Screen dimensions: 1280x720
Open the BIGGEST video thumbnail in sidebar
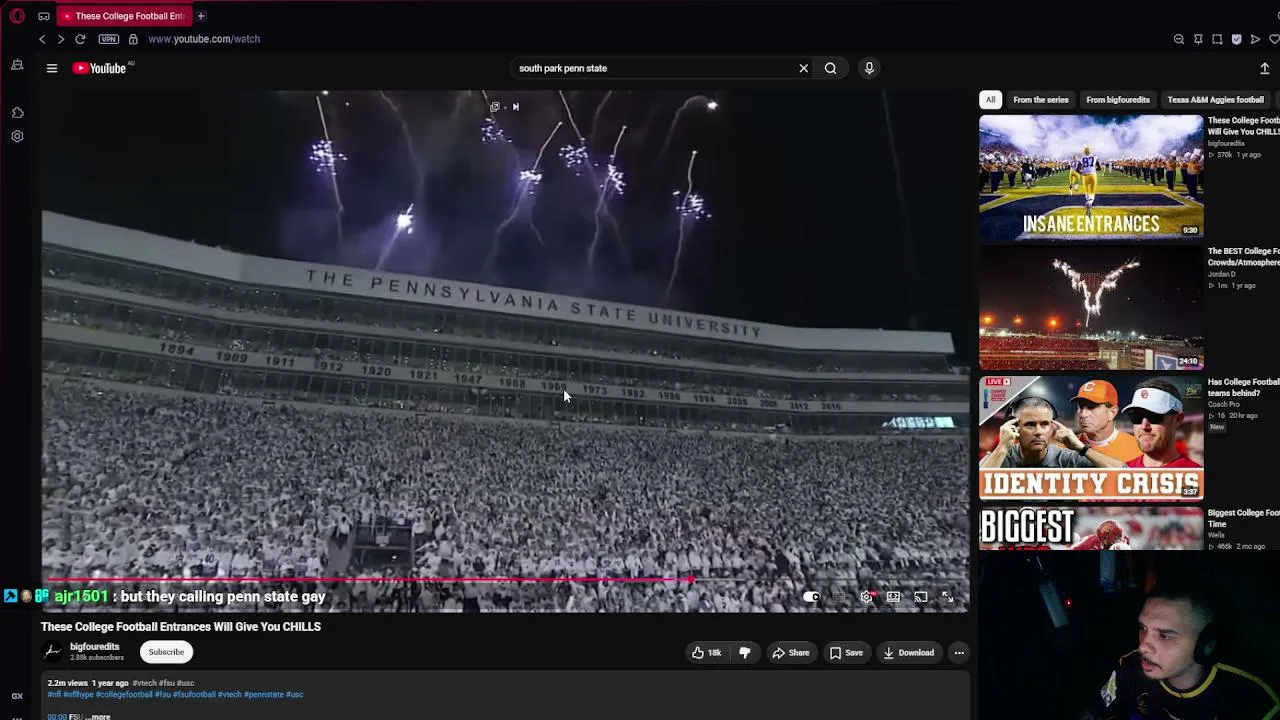[1091, 529]
